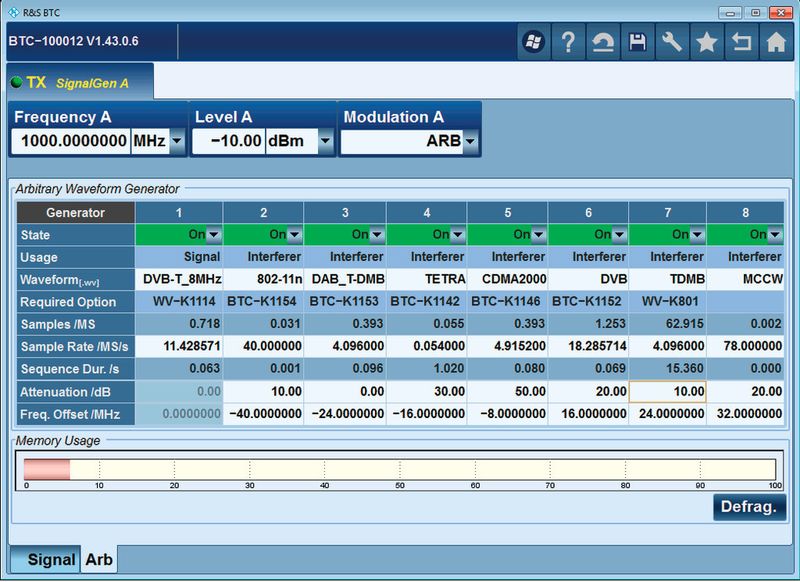Open the Favorites star icon
The height and width of the screenshot is (582, 800).
click(707, 42)
